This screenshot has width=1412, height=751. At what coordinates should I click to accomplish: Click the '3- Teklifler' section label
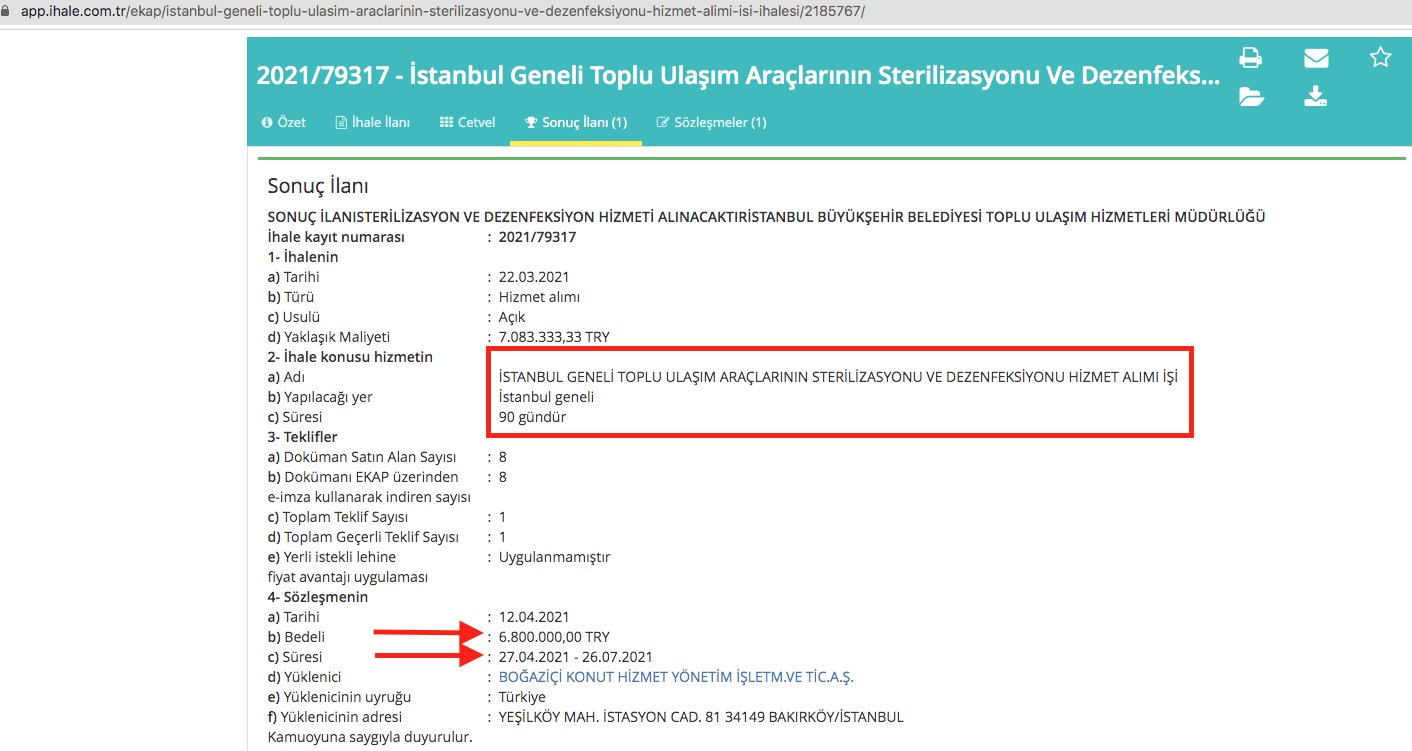(302, 437)
